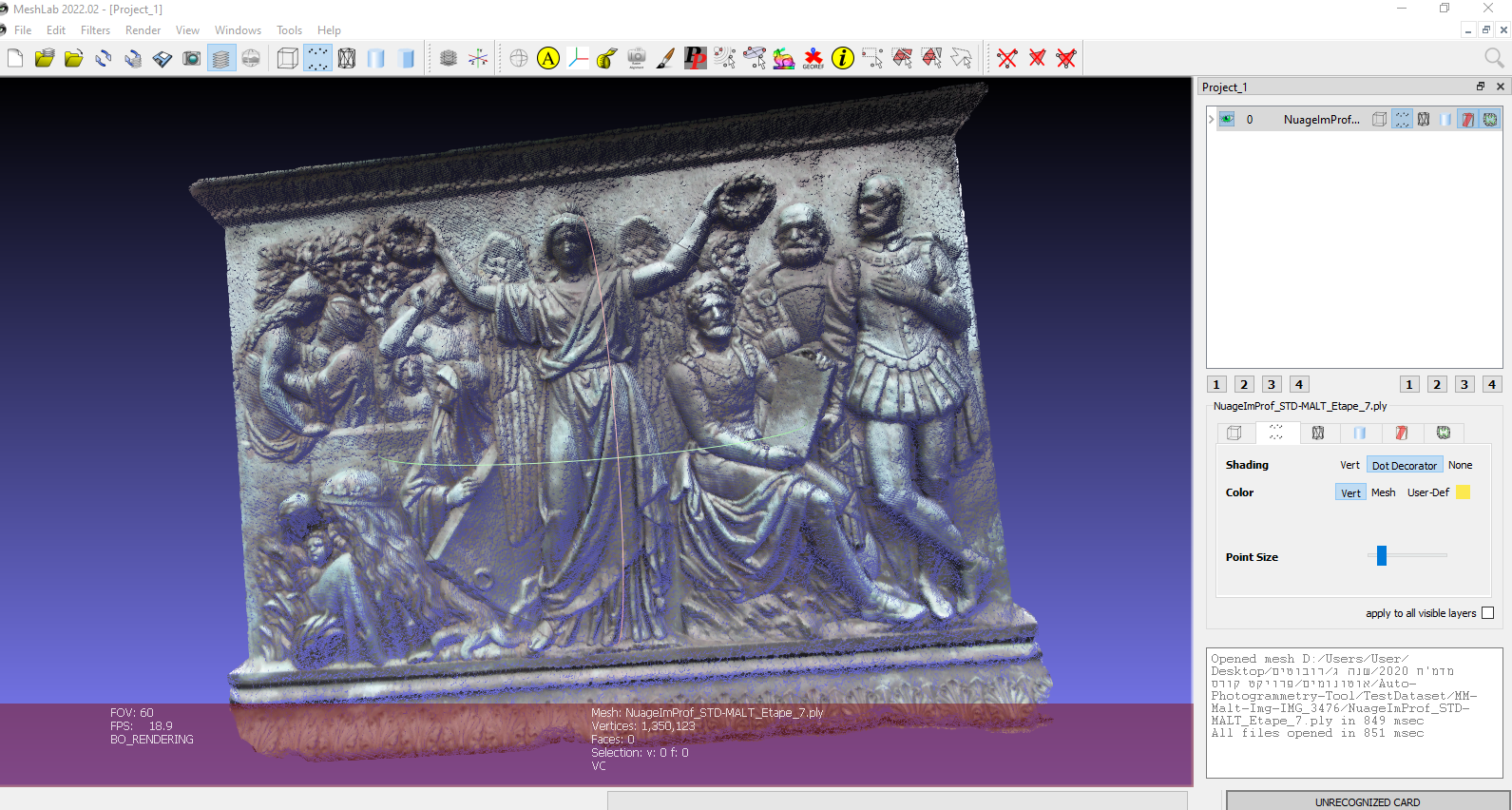
Task: Switch to bounding box tab in render panel
Action: pos(1234,433)
